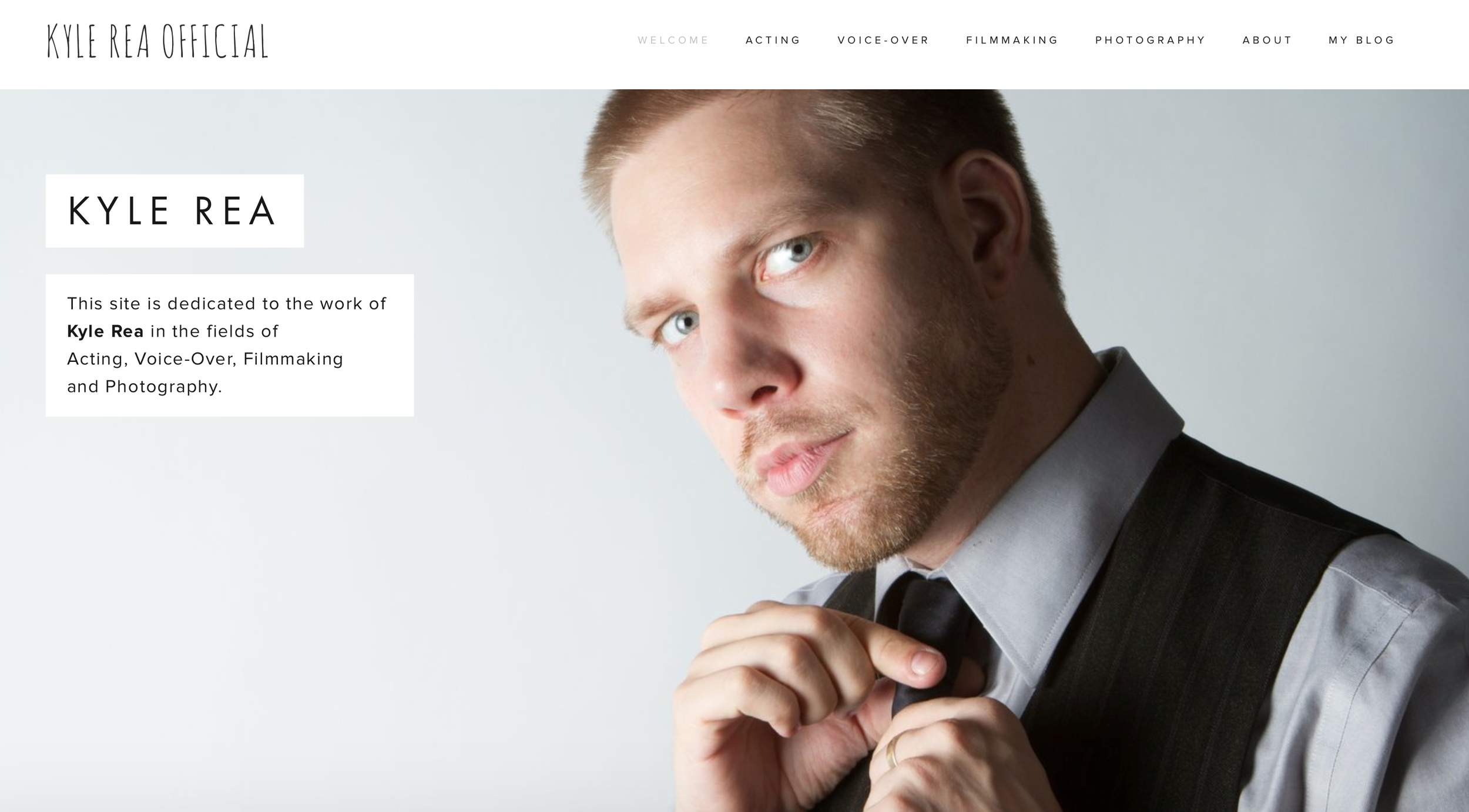Go to the Acting page
The height and width of the screenshot is (812, 1469).
(773, 41)
